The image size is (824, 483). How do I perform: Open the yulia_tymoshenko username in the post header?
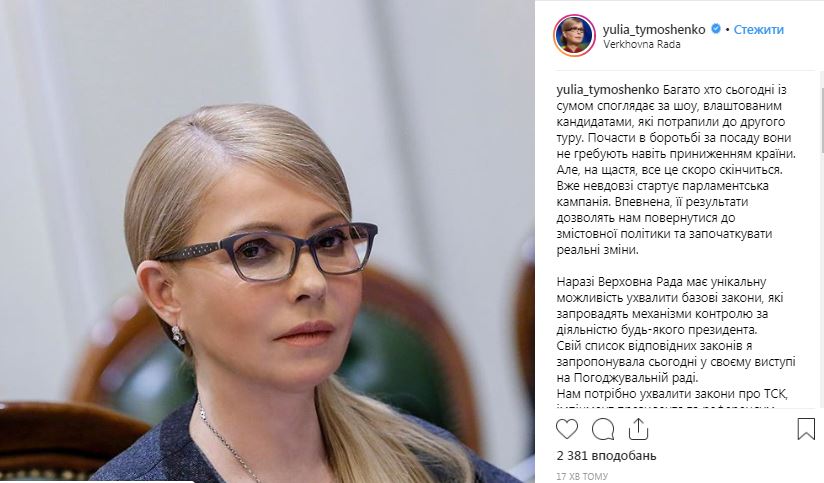(654, 29)
